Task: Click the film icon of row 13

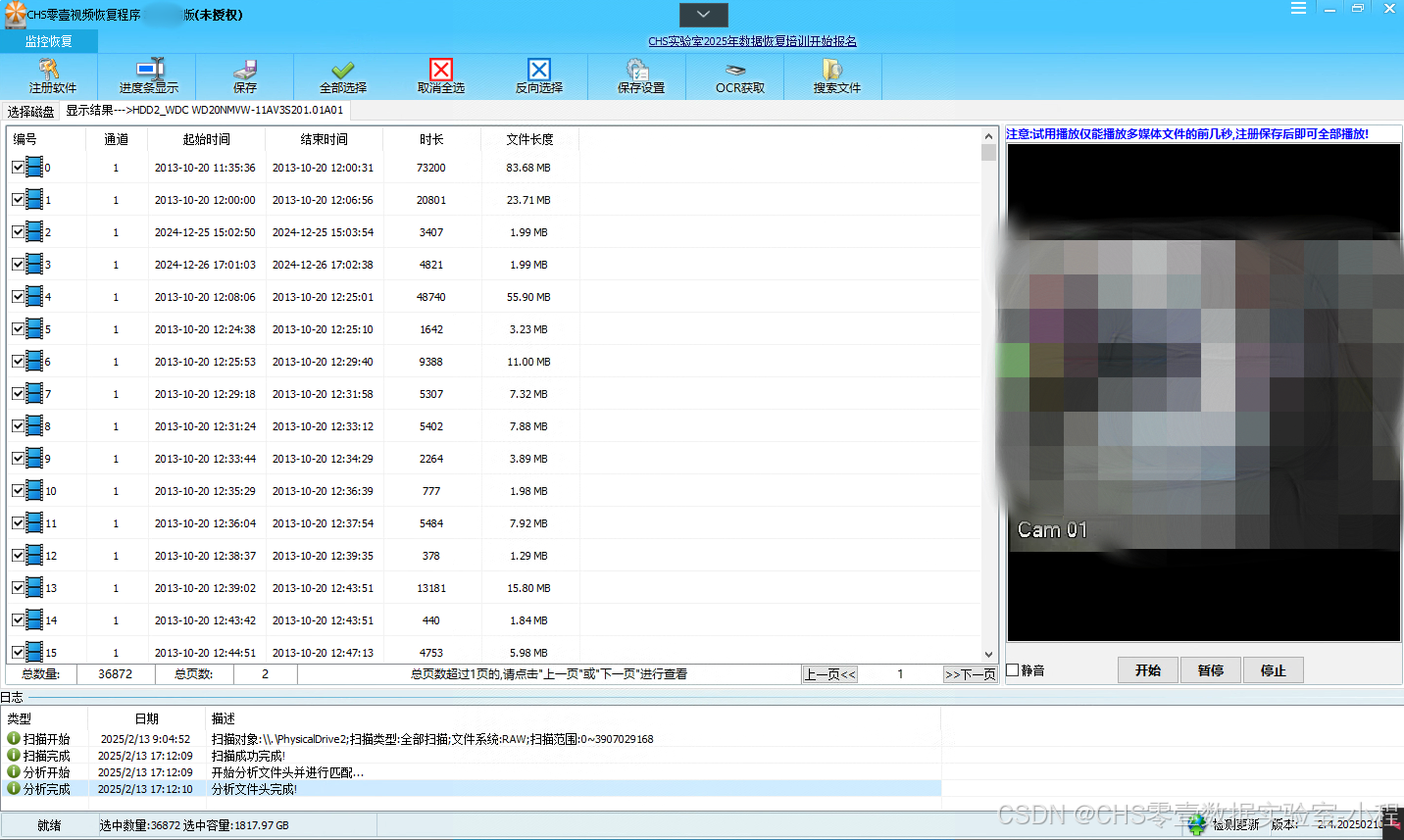Action: pyautogui.click(x=34, y=588)
